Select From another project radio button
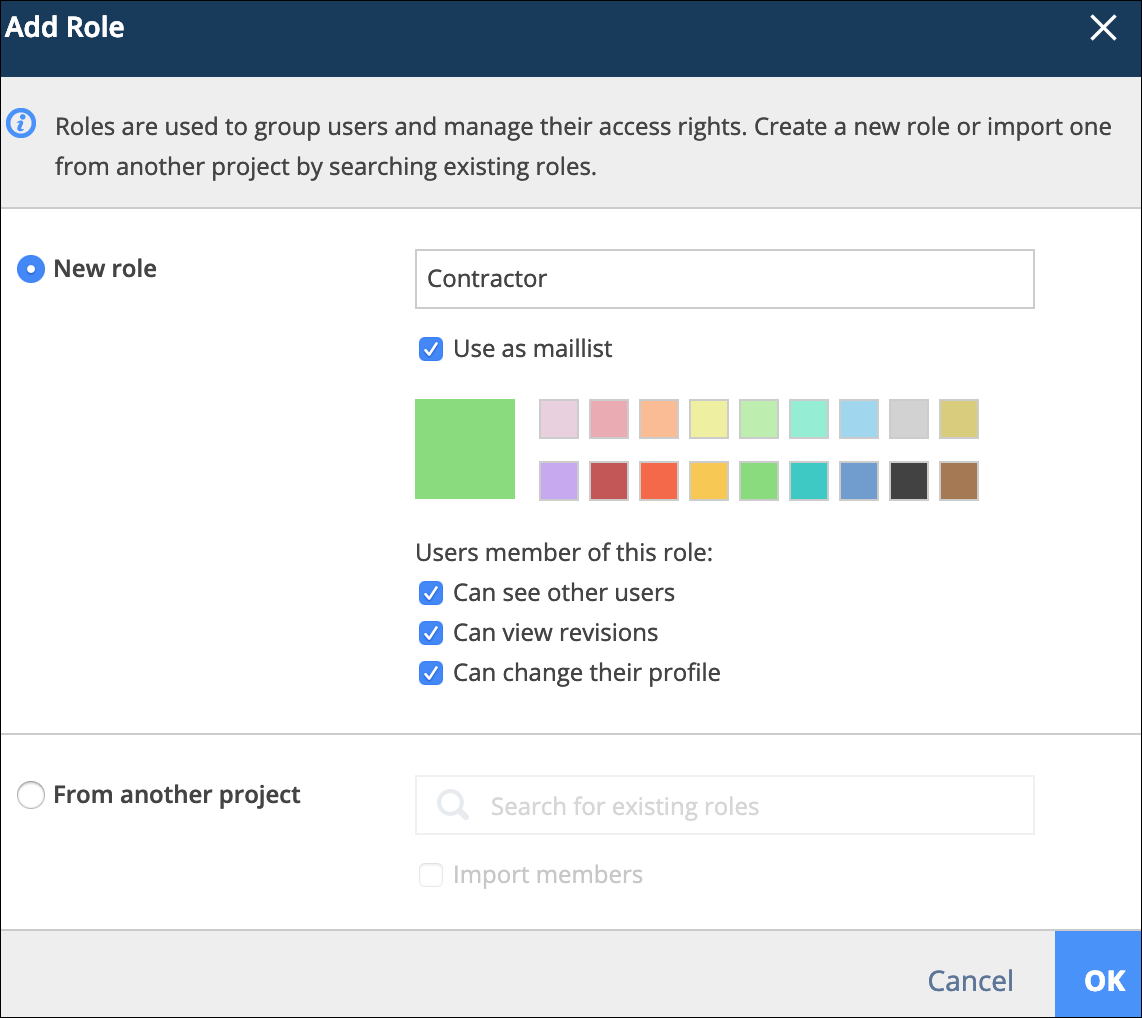The width and height of the screenshot is (1142, 1018). [31, 794]
